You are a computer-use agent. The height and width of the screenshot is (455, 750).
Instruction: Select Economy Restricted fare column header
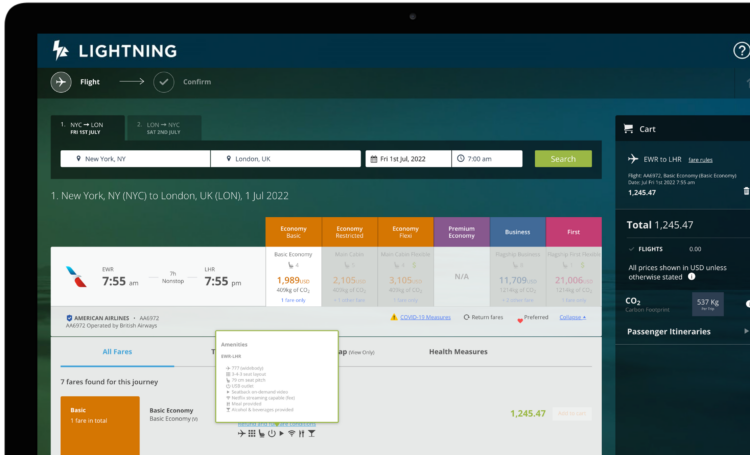pyautogui.click(x=350, y=232)
